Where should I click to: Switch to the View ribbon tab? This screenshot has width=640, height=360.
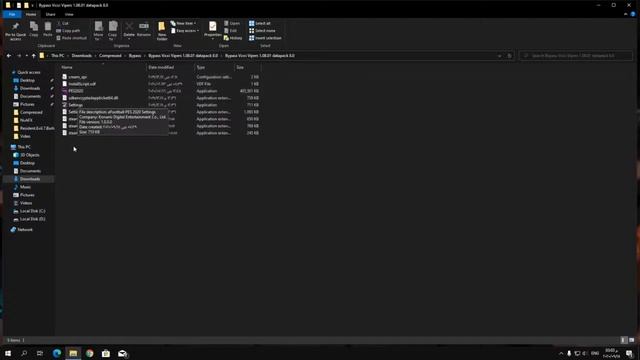coord(69,14)
